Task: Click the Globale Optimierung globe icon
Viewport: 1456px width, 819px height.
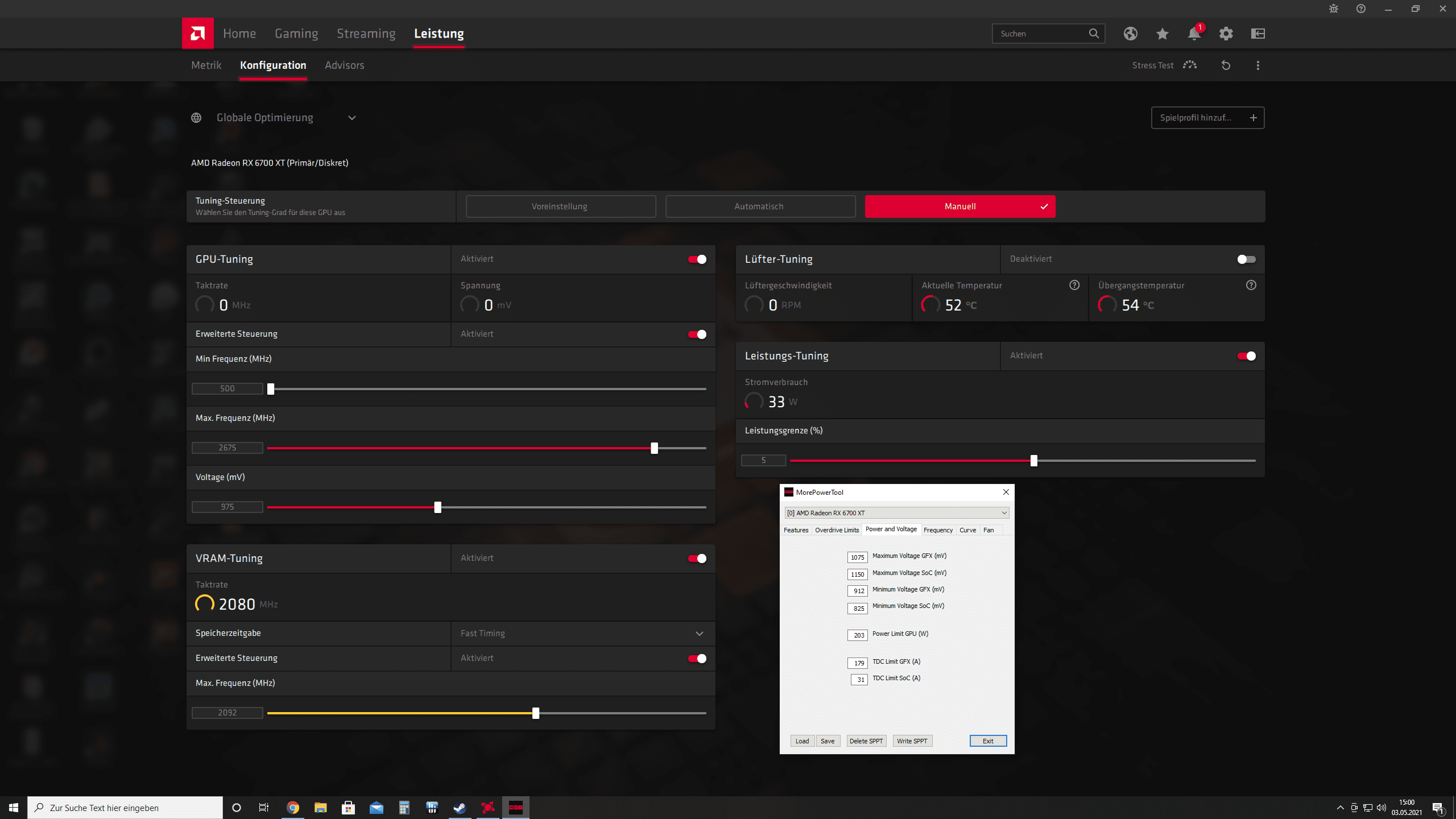Action: pyautogui.click(x=196, y=118)
